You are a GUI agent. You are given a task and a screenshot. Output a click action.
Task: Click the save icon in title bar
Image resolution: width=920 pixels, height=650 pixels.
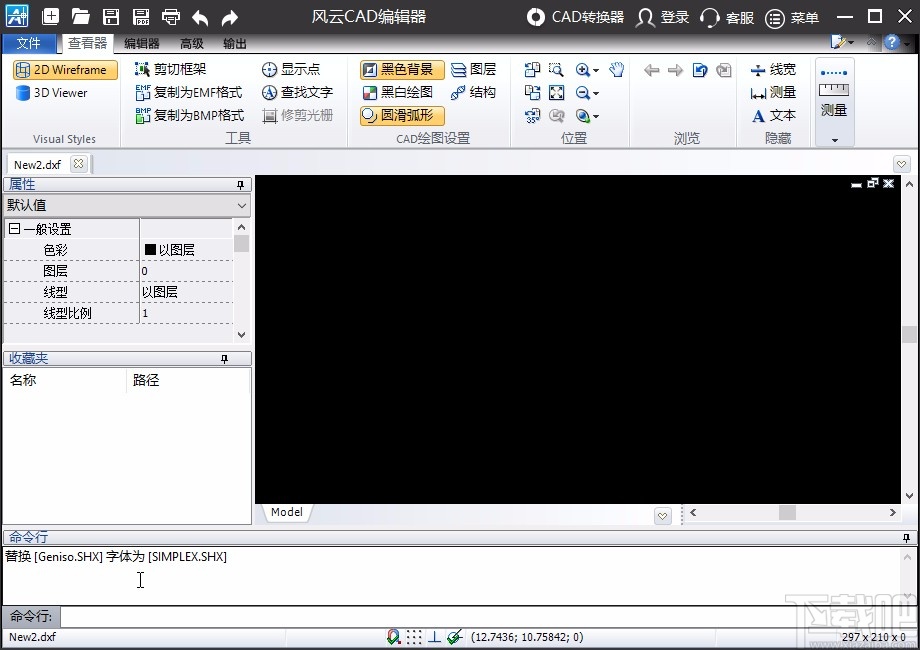coord(112,17)
